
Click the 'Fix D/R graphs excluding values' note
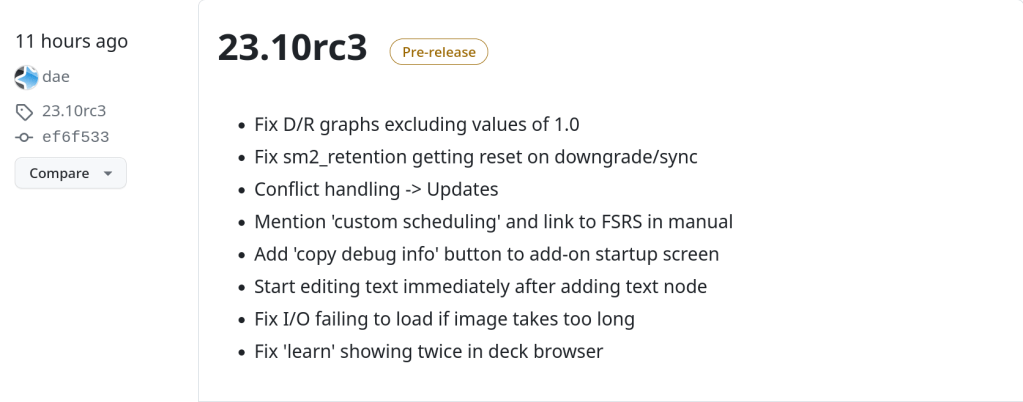coord(417,125)
